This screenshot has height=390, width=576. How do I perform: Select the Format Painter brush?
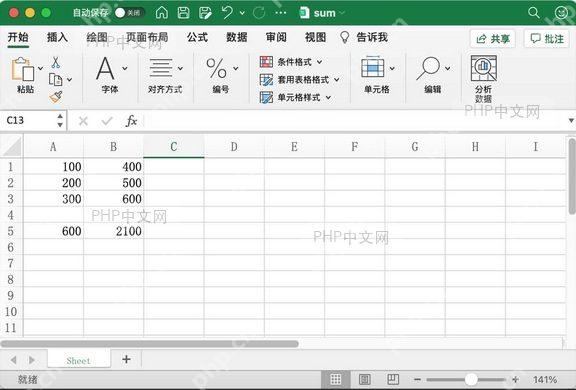tap(56, 97)
